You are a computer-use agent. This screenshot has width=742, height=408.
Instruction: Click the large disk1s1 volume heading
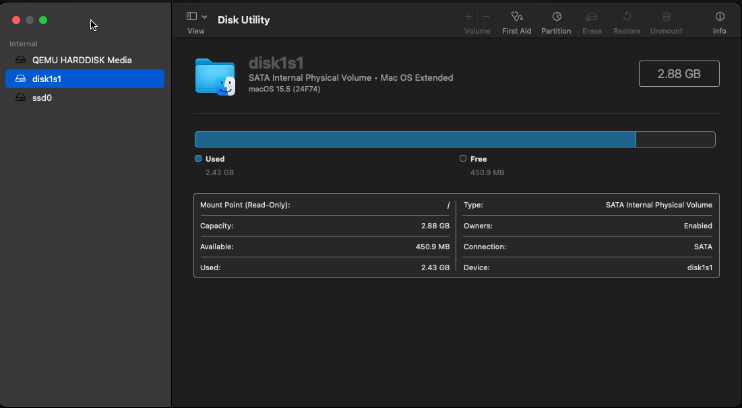276,63
